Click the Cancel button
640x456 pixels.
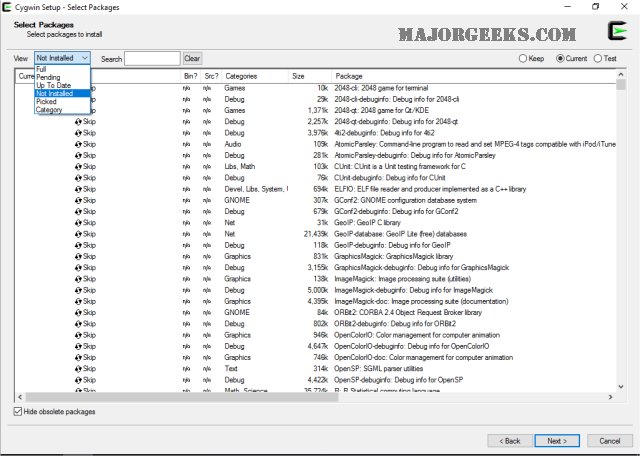point(610,441)
